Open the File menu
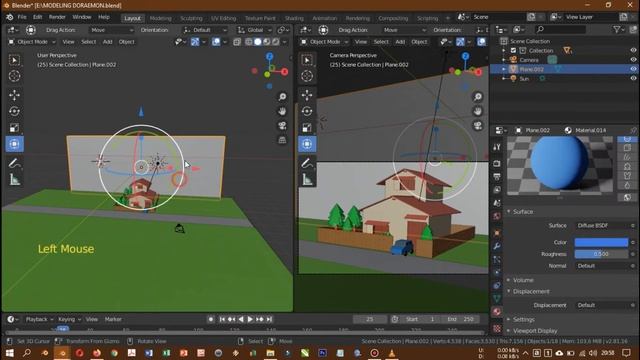Screen dimensions: 640x360 tap(22, 17)
